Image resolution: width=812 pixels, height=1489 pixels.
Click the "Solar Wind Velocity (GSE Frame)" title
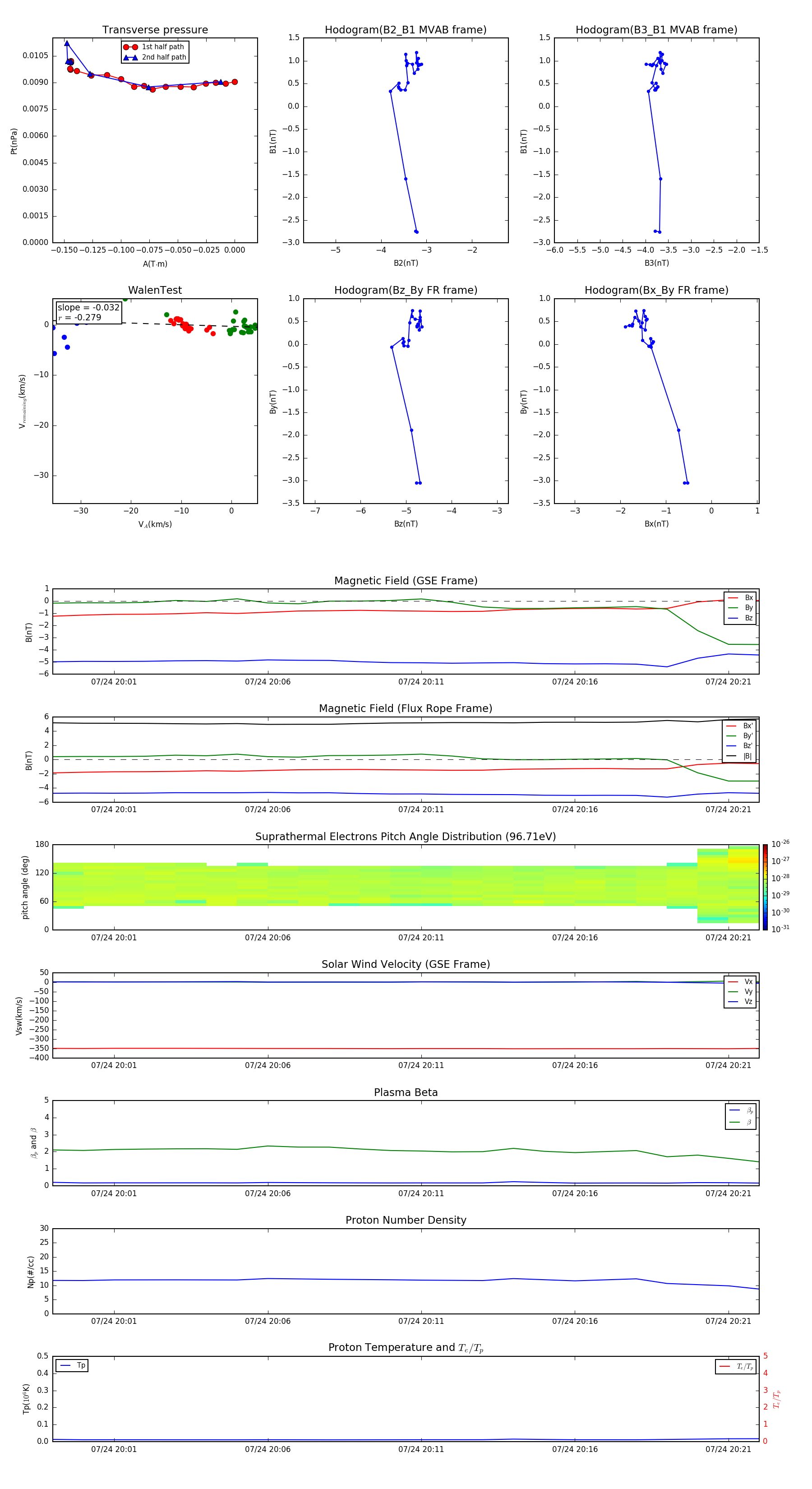tap(406, 964)
